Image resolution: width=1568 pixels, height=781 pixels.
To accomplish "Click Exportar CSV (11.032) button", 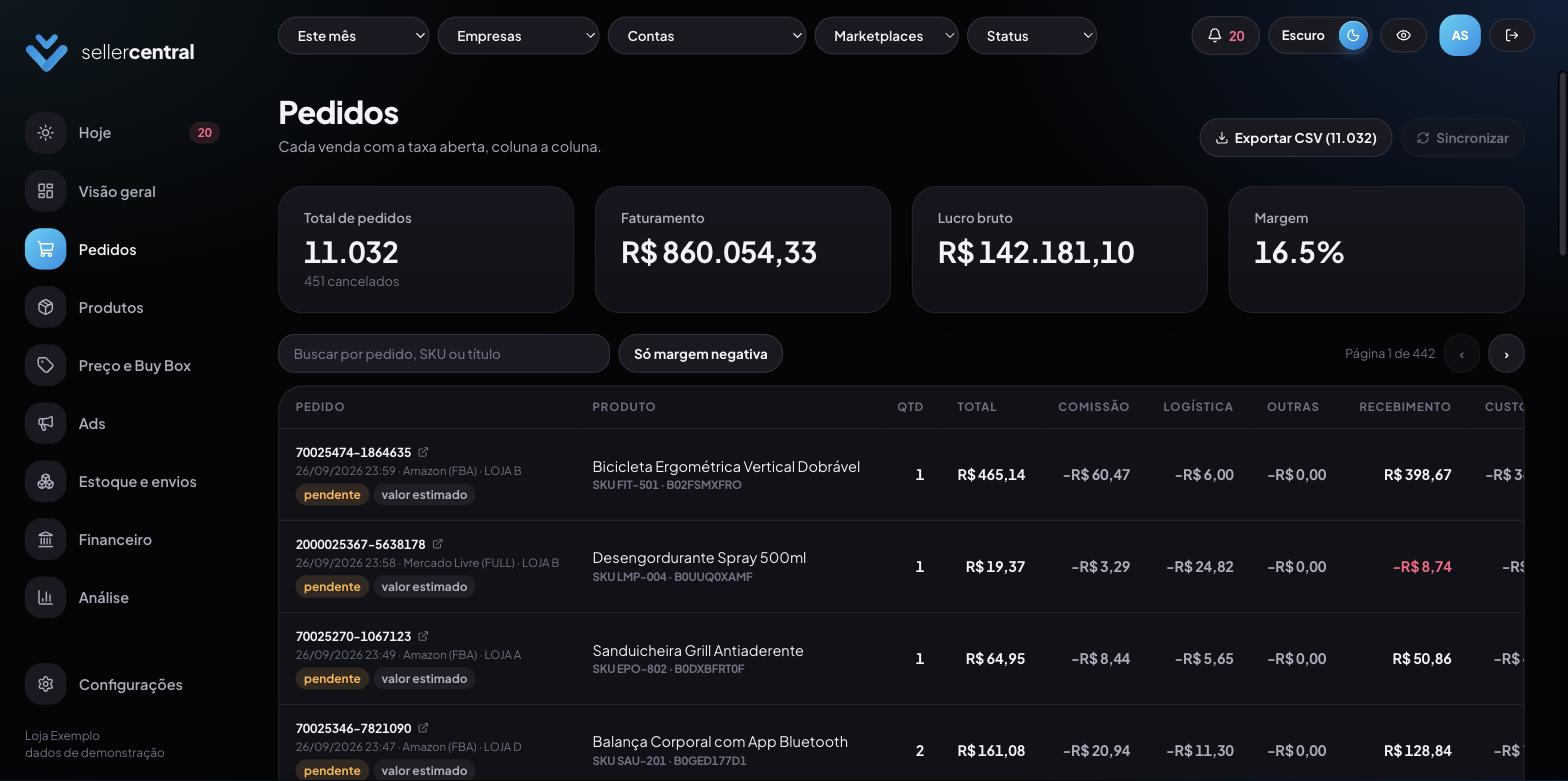I will tap(1295, 138).
